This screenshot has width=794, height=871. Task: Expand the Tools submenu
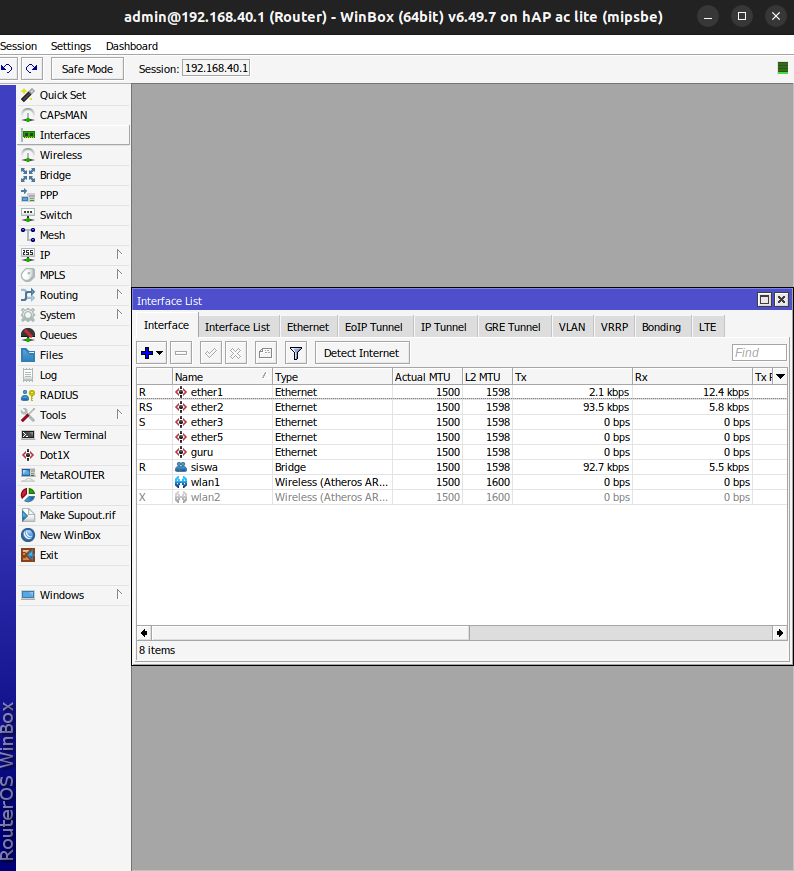pyautogui.click(x=73, y=415)
